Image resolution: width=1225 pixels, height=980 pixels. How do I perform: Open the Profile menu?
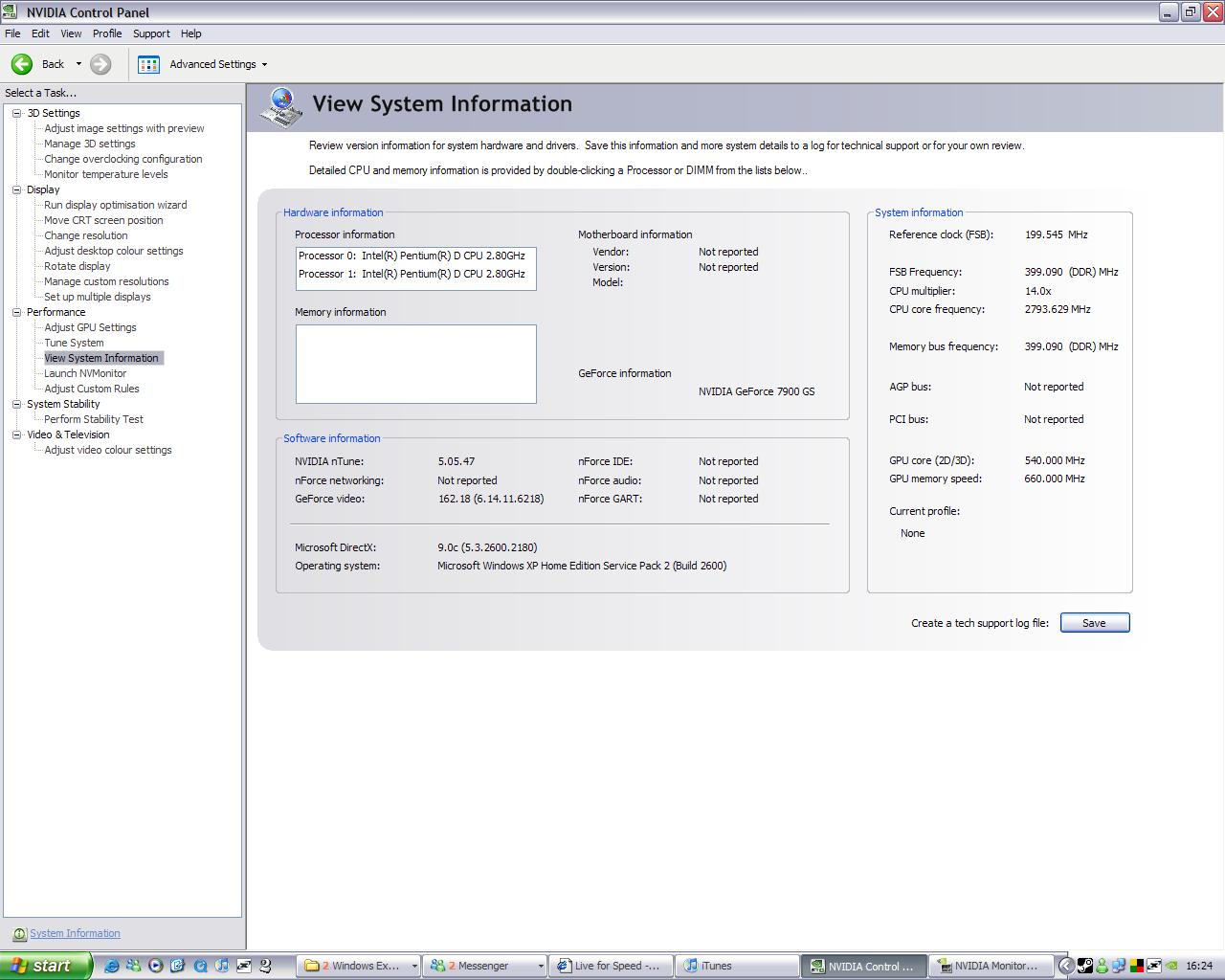[107, 33]
